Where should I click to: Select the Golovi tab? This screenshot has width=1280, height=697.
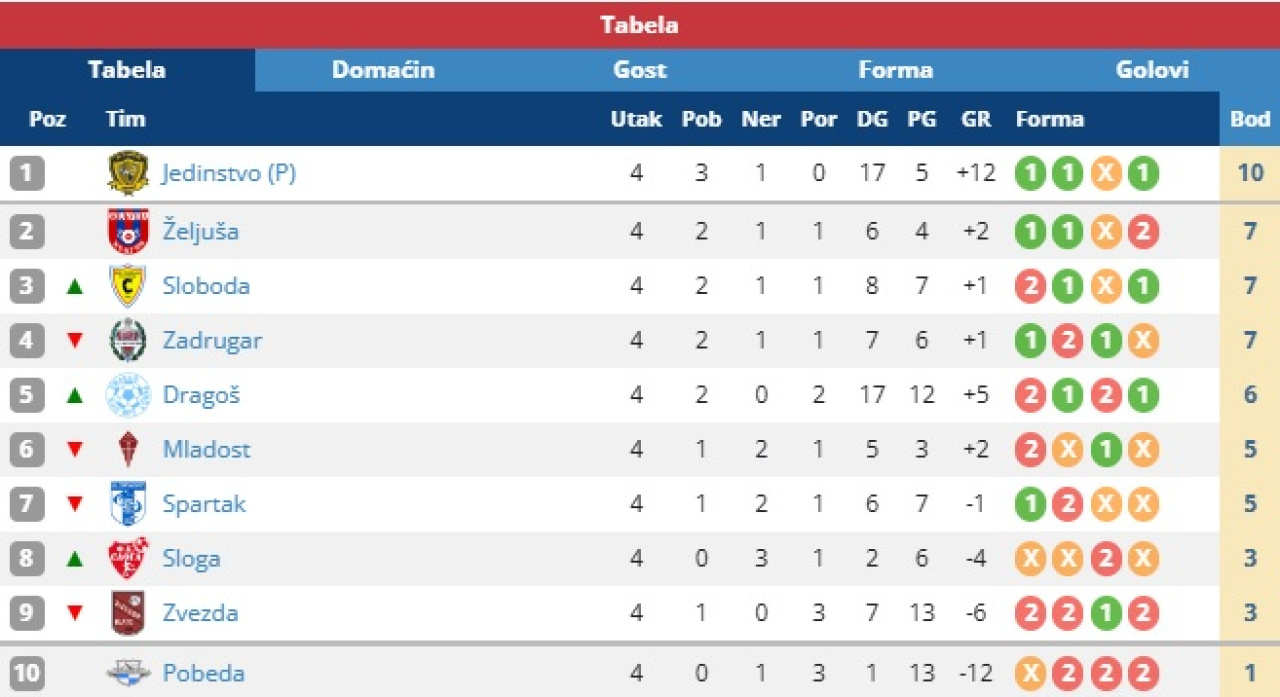point(1152,70)
